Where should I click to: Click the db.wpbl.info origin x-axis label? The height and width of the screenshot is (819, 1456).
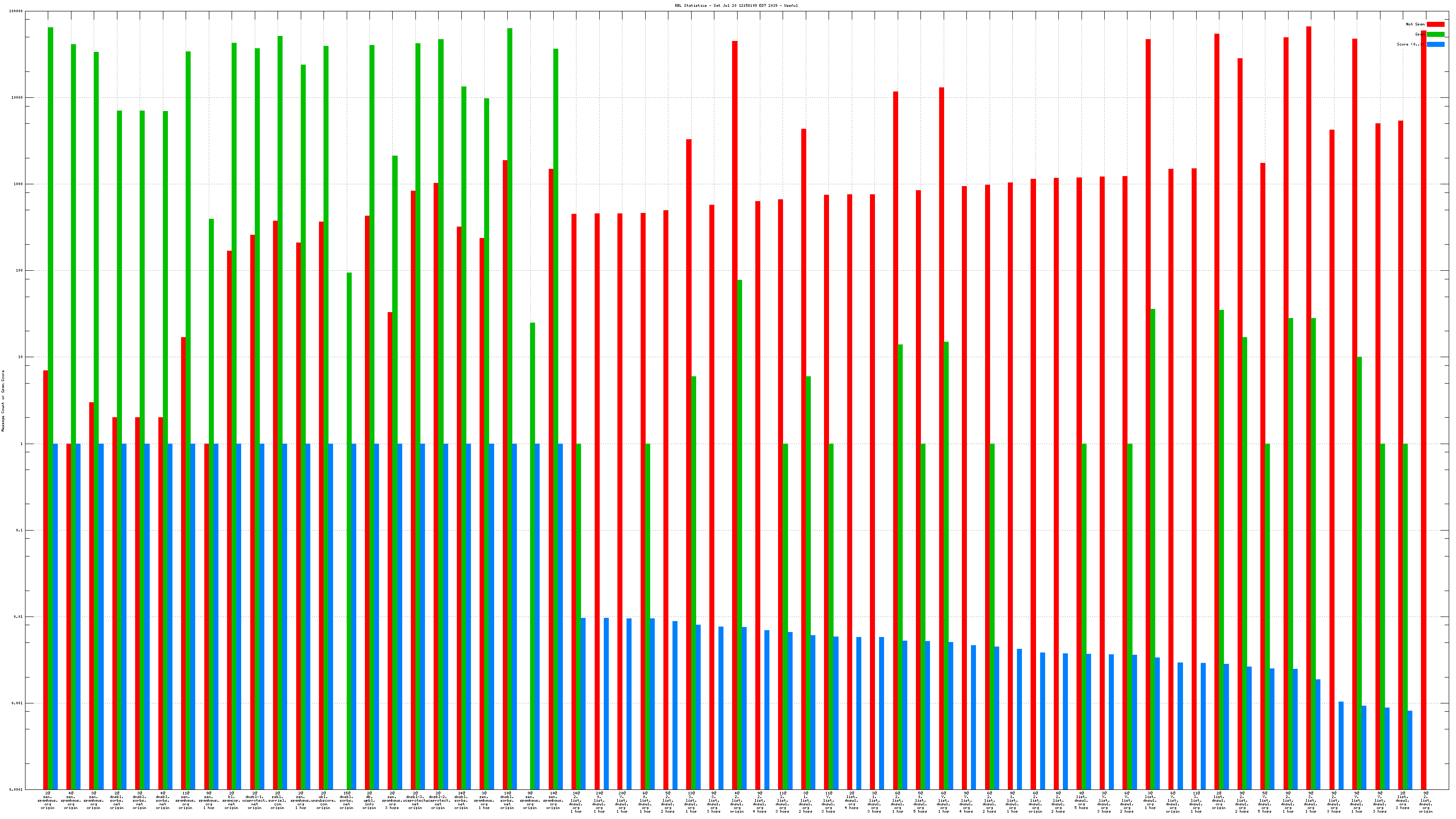[369, 800]
